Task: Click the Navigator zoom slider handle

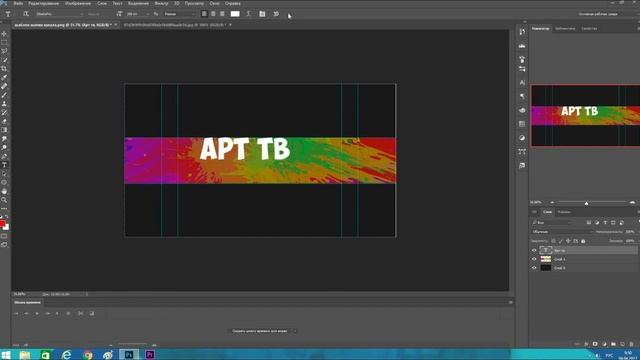Action: pyautogui.click(x=587, y=203)
